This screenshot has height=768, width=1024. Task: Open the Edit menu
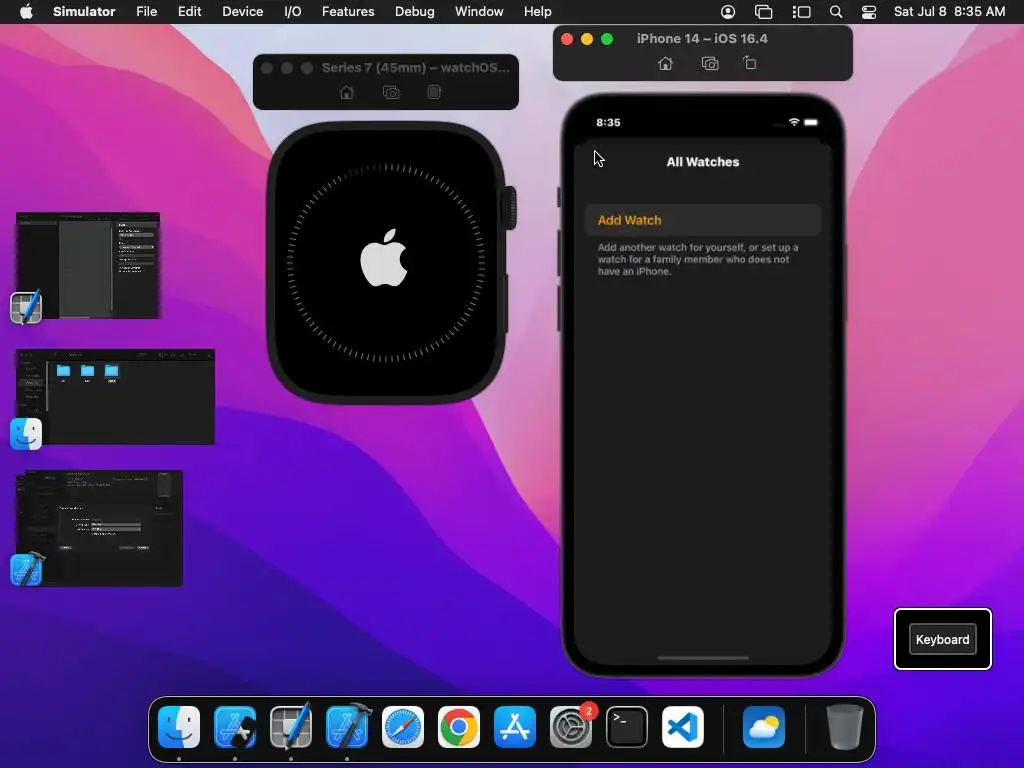click(x=189, y=12)
